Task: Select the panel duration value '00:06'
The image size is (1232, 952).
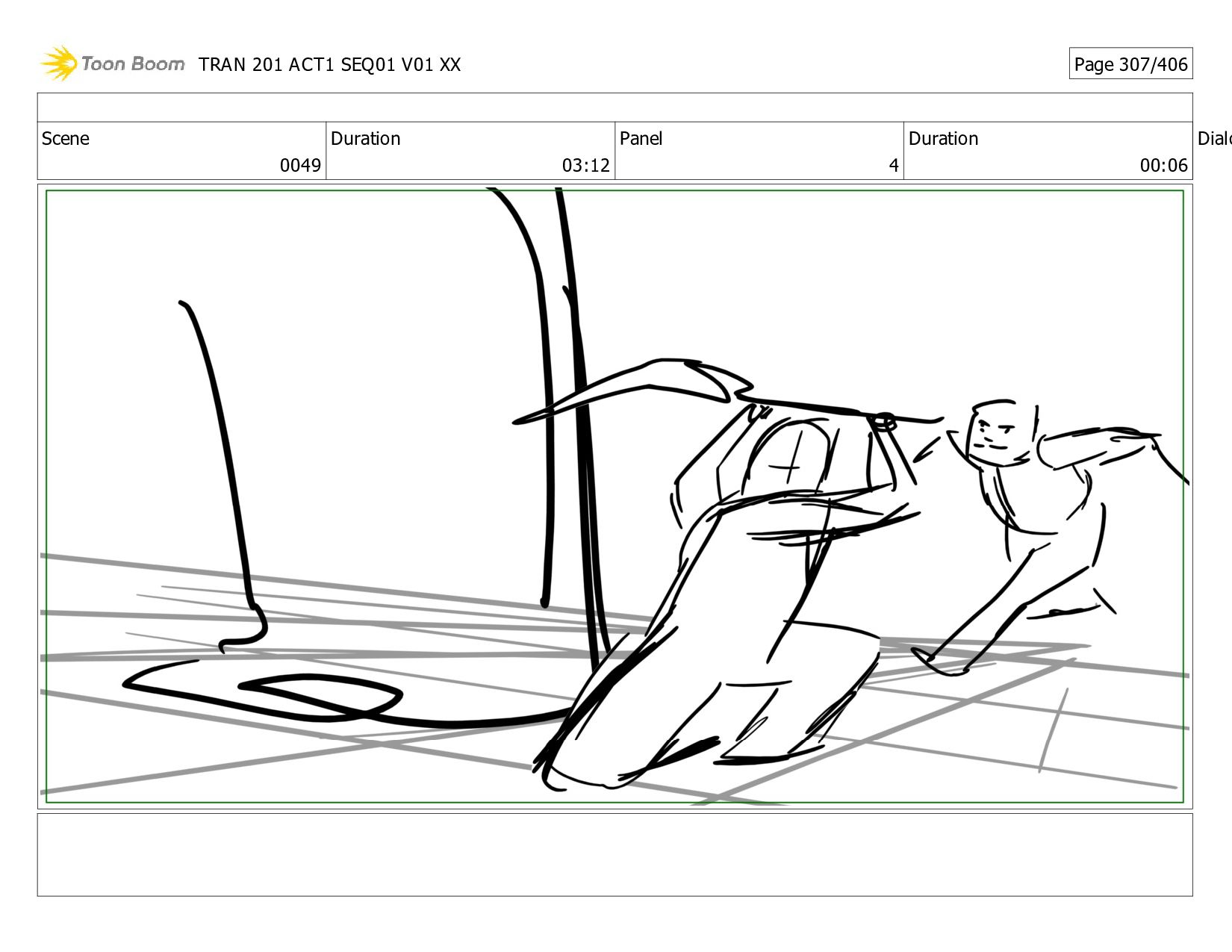Action: (1163, 166)
